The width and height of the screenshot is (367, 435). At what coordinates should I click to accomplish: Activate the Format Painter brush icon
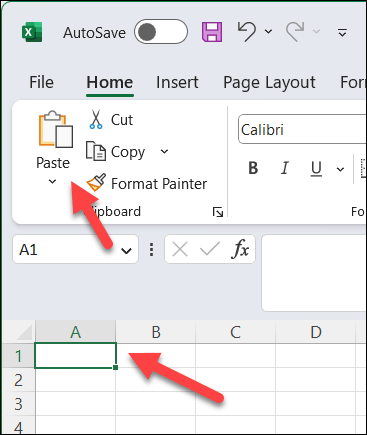pos(96,182)
